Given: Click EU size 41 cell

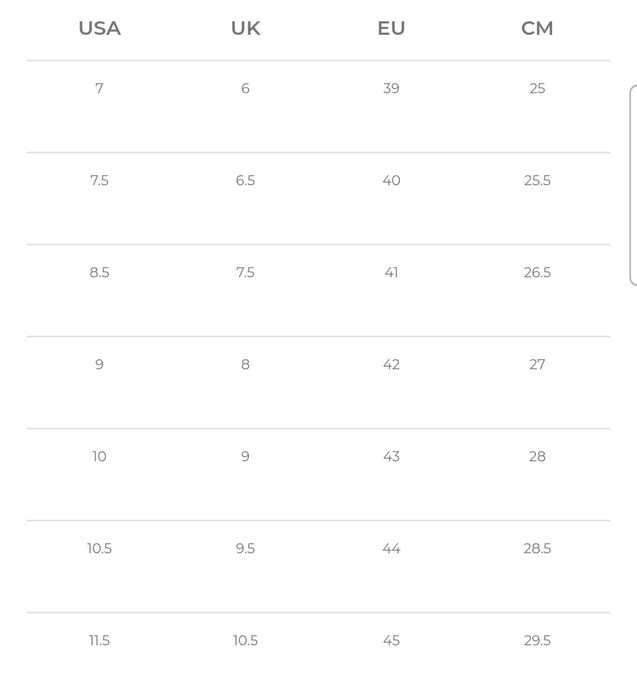Looking at the screenshot, I should [x=391, y=273].
